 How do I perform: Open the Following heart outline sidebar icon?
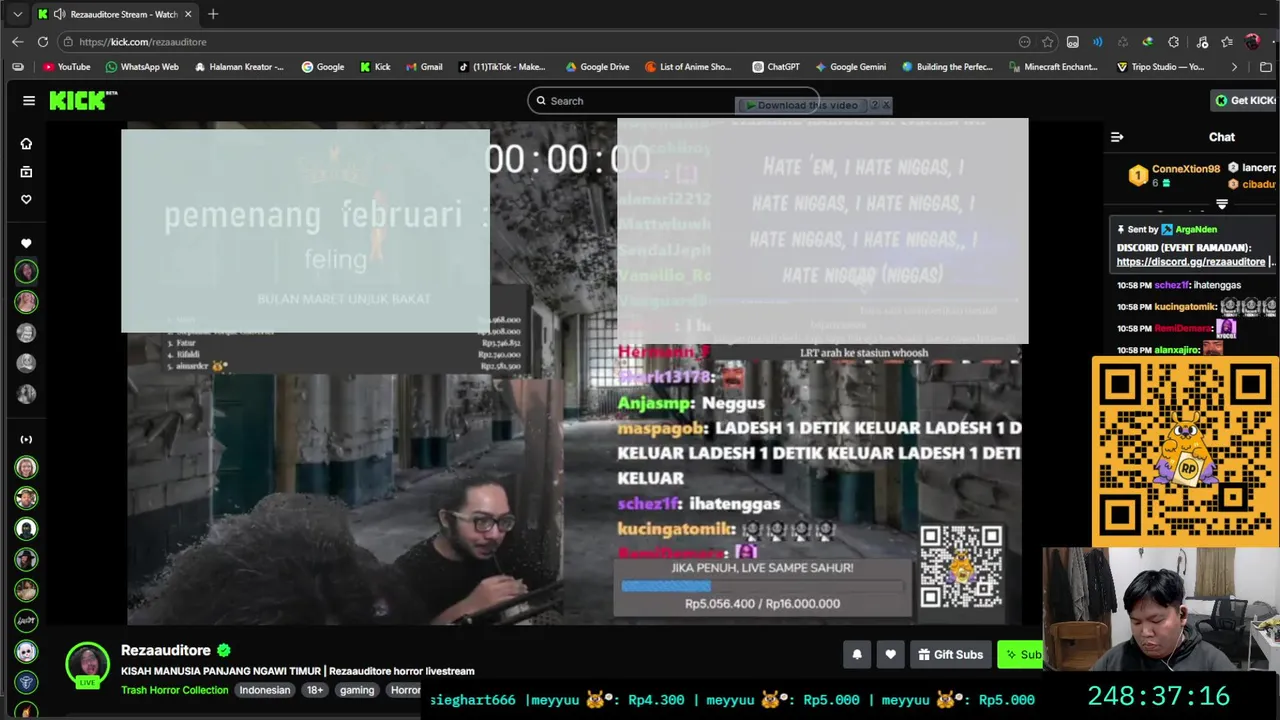pyautogui.click(x=26, y=199)
